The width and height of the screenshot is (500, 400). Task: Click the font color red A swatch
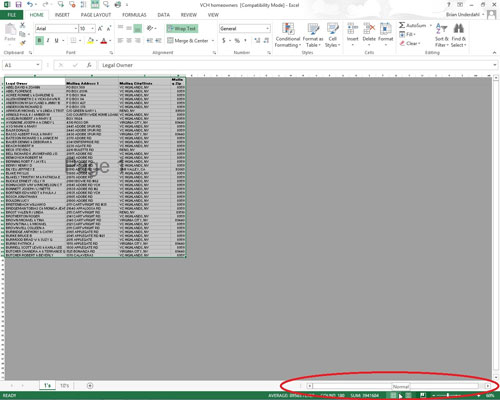(104, 41)
